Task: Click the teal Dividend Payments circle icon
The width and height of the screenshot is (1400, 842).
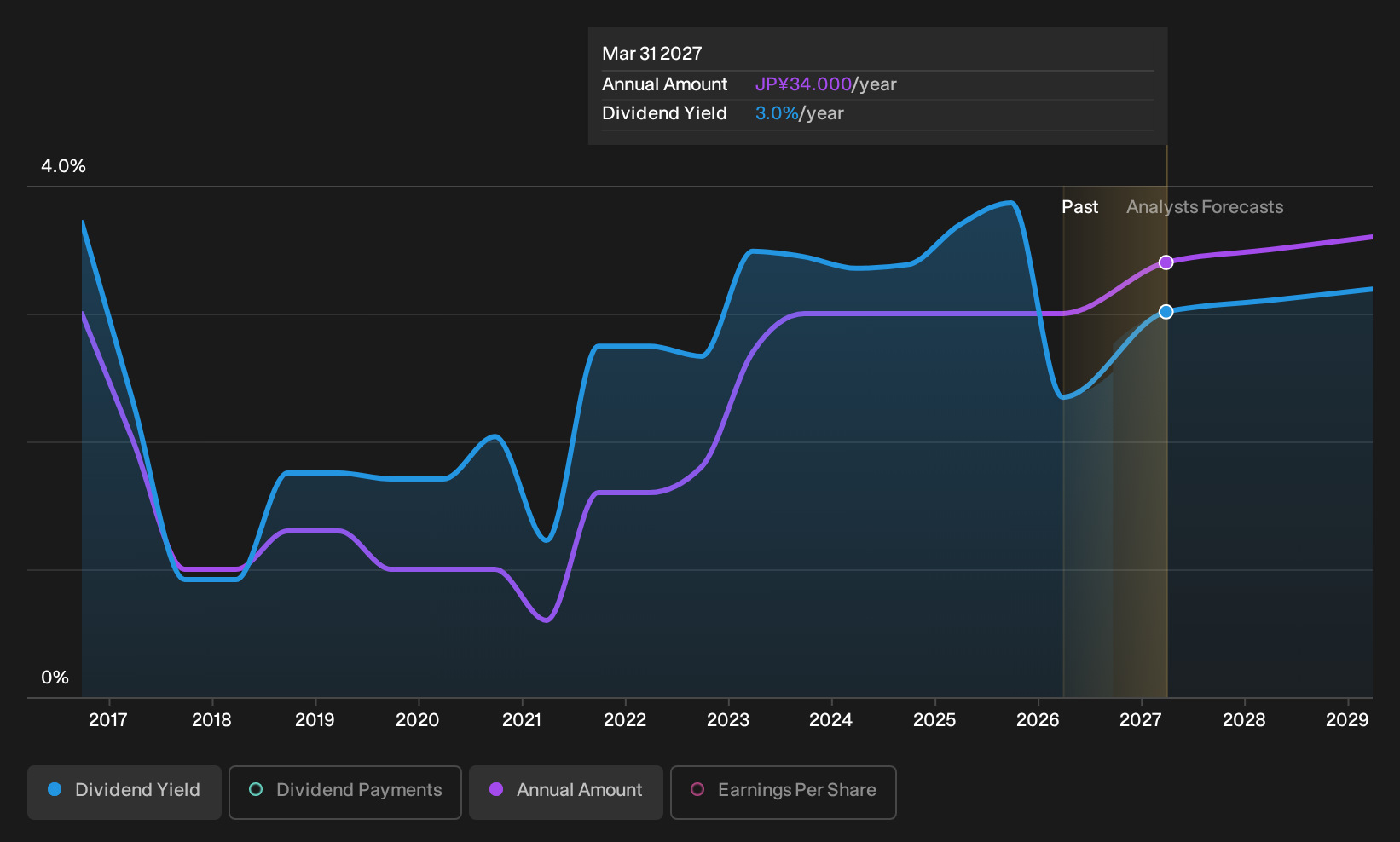Action: click(256, 789)
